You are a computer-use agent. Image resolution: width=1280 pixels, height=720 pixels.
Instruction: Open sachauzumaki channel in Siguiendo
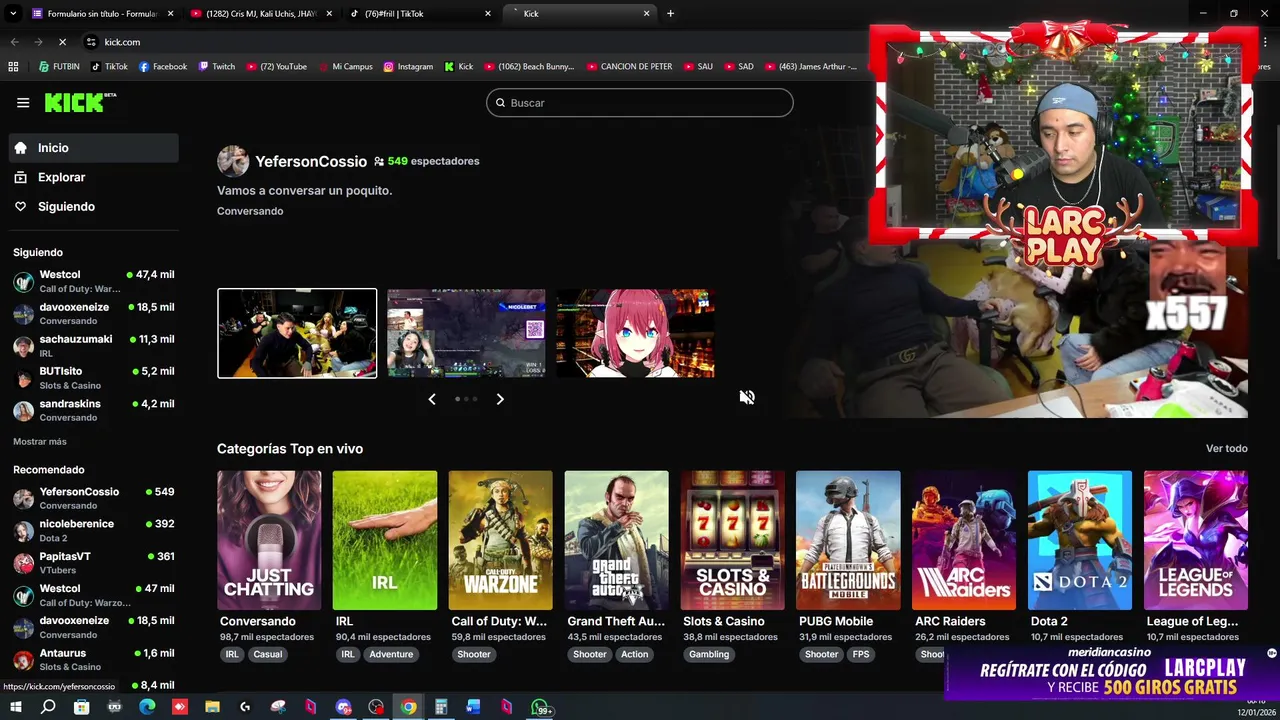pyautogui.click(x=94, y=346)
